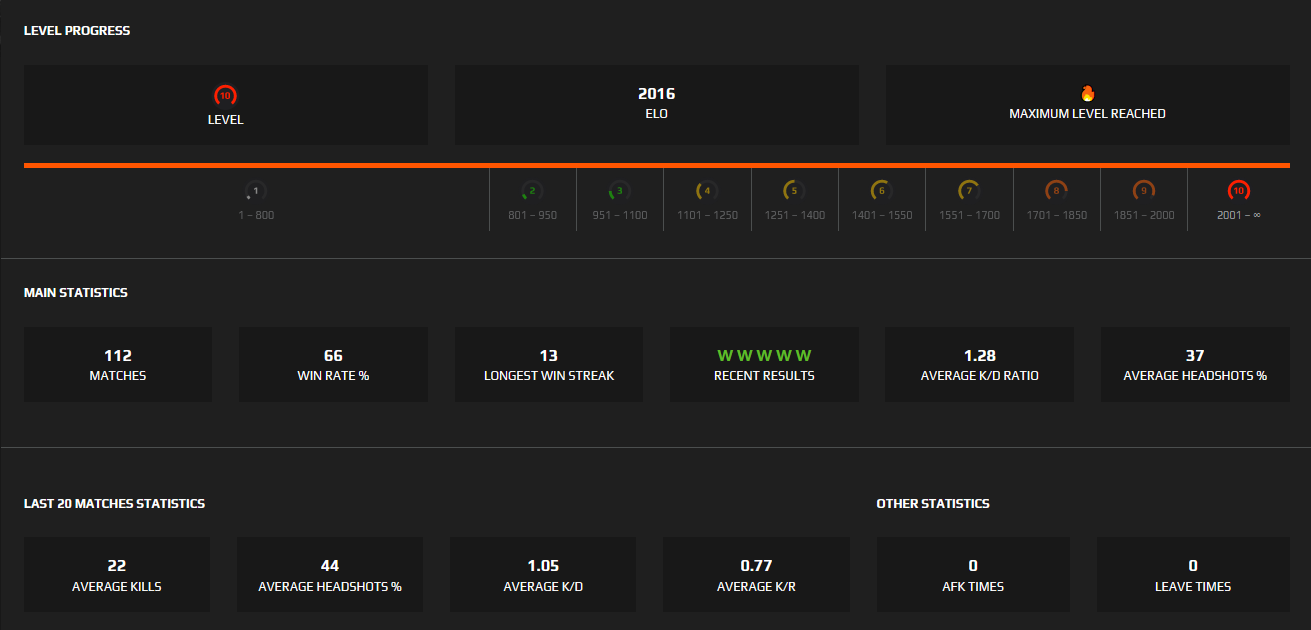The image size is (1311, 630).
Task: Click the level 5 badge (1251–1400)
Action: [794, 188]
